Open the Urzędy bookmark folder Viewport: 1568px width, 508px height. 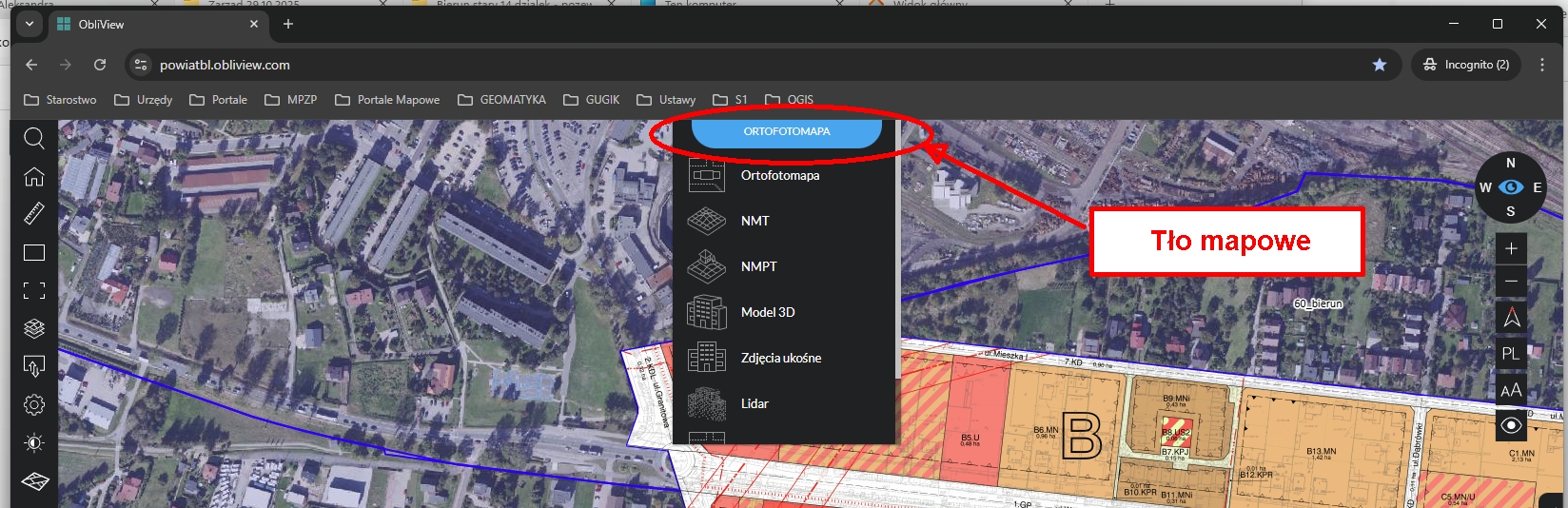pyautogui.click(x=143, y=100)
